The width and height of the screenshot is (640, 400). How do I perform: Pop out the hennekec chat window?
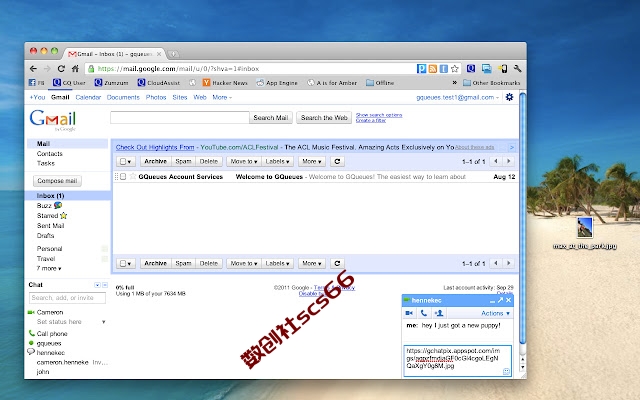[x=500, y=300]
